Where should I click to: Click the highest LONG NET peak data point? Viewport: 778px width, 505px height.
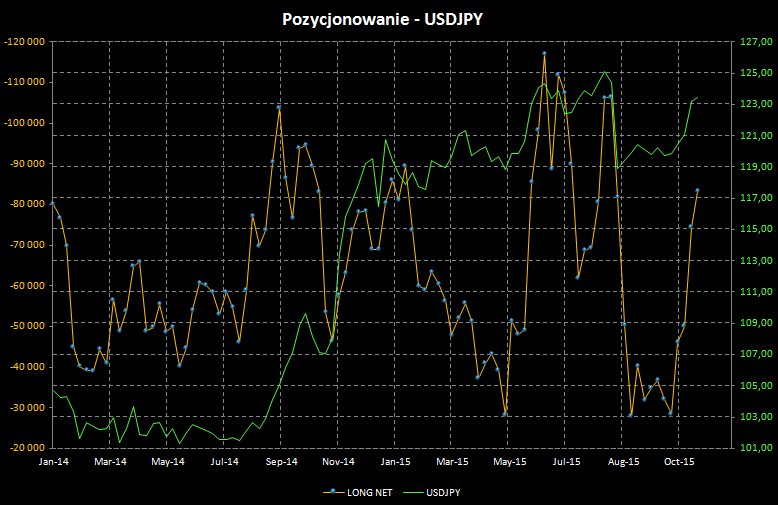coord(544,53)
